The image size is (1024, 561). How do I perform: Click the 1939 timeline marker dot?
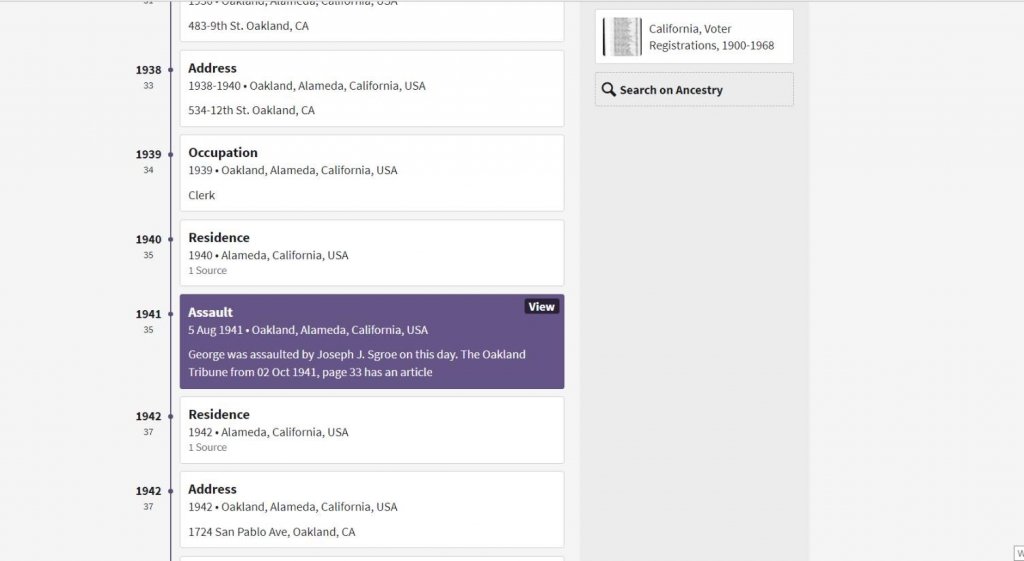tap(171, 154)
